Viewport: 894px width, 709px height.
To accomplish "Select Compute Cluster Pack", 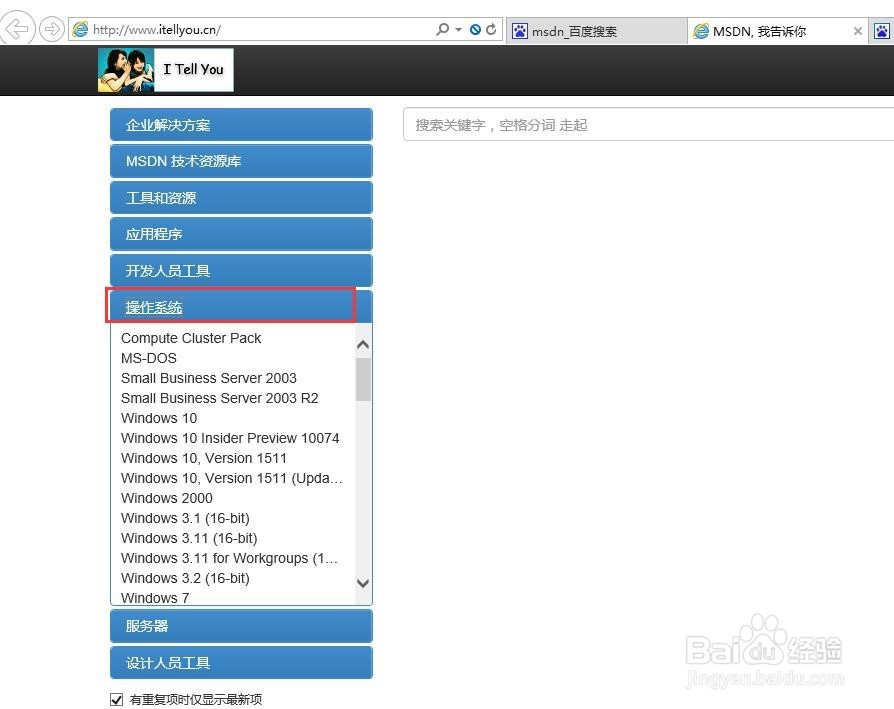I will tap(191, 338).
